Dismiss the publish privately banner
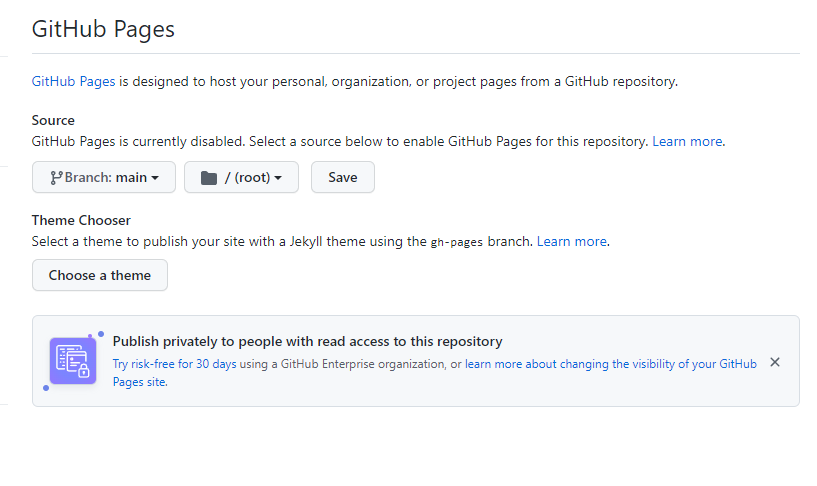 tap(775, 362)
